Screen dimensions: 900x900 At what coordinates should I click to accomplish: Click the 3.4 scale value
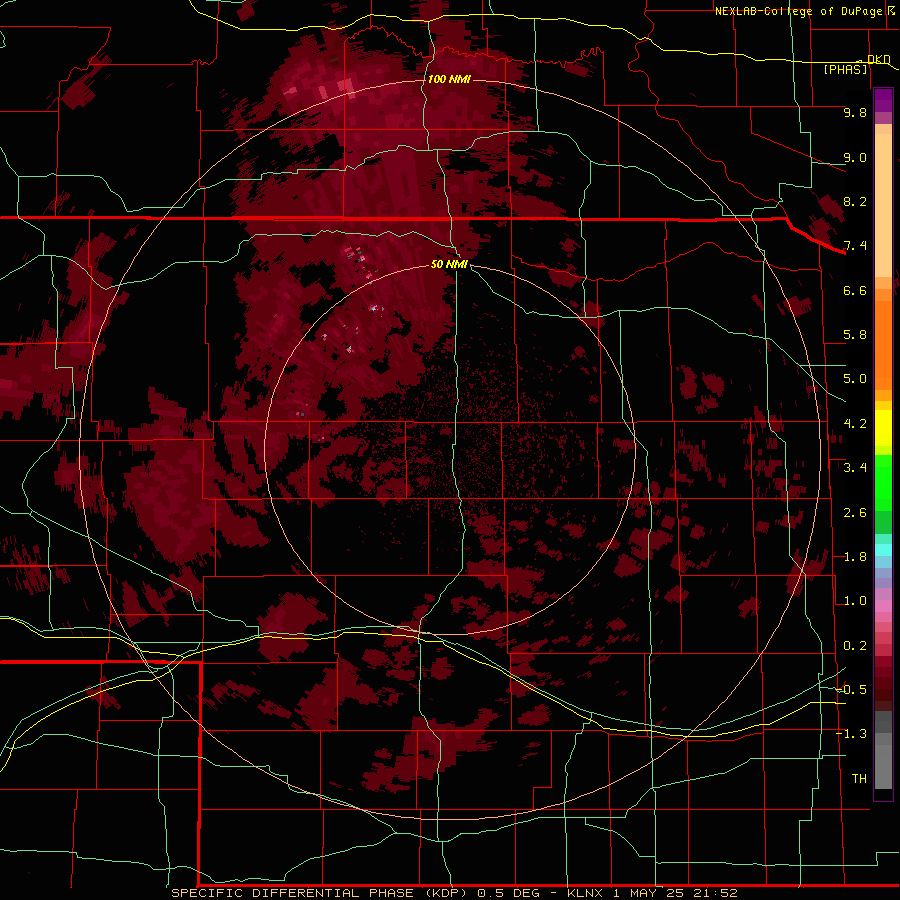pyautogui.click(x=855, y=468)
